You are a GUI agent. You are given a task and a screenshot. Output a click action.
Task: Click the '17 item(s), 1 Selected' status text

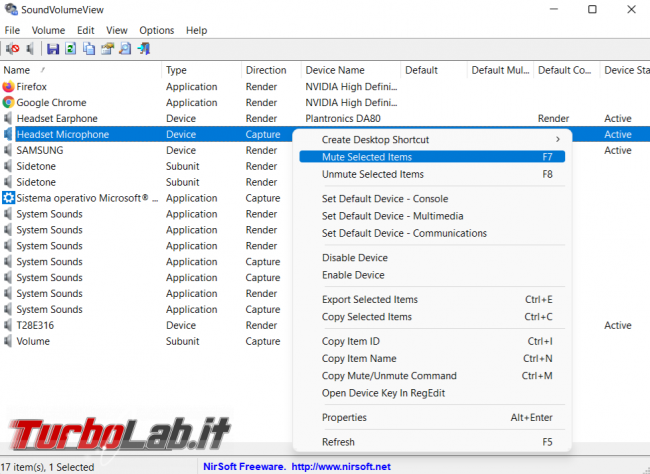(x=47, y=467)
